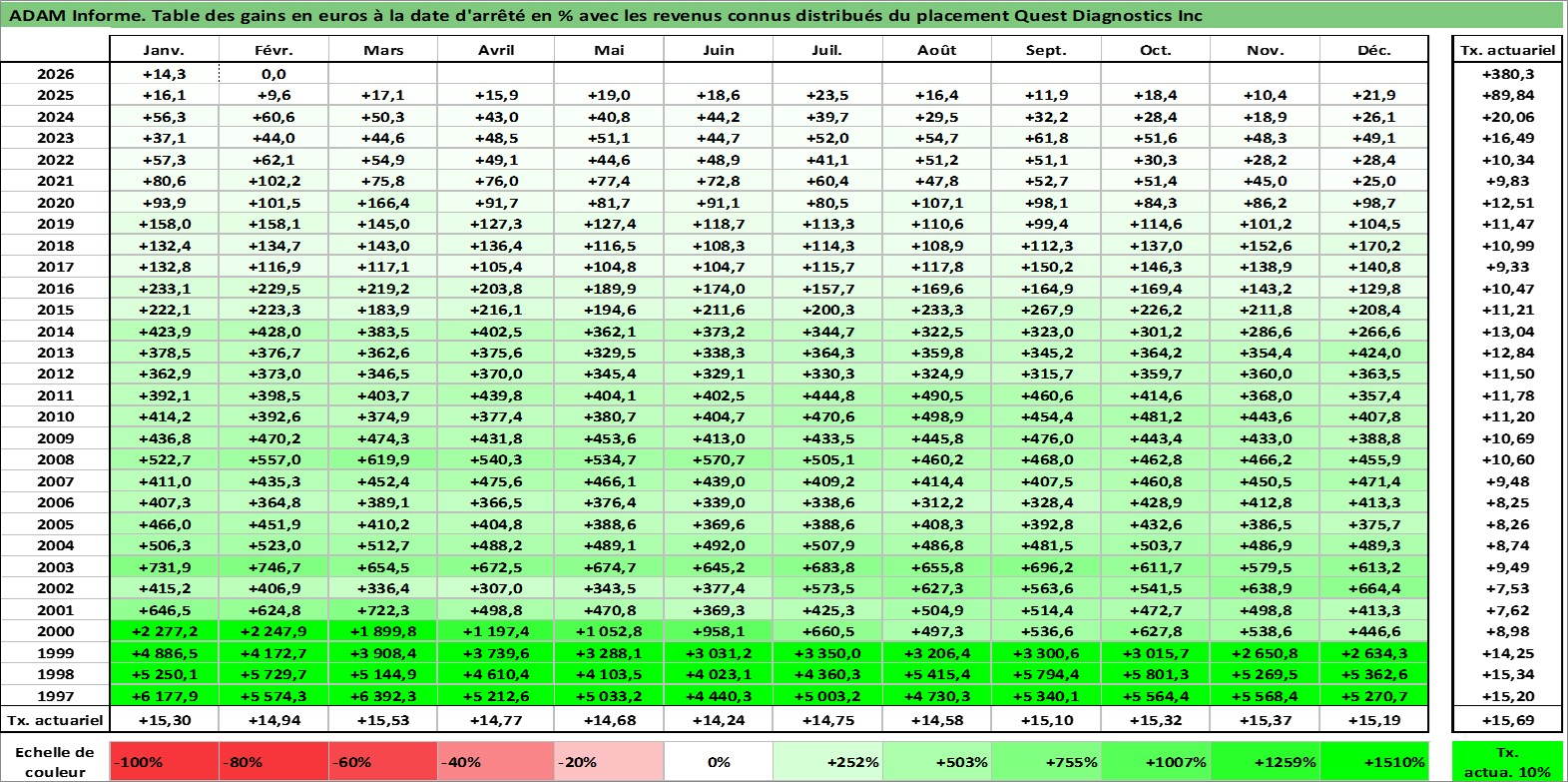
Task: Click the +2 634,3 cell in 1999
Action: click(1374, 653)
